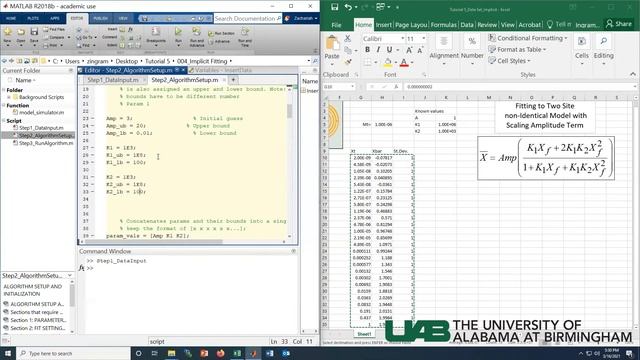Click the Advance button in MATLAB

click(x=219, y=41)
